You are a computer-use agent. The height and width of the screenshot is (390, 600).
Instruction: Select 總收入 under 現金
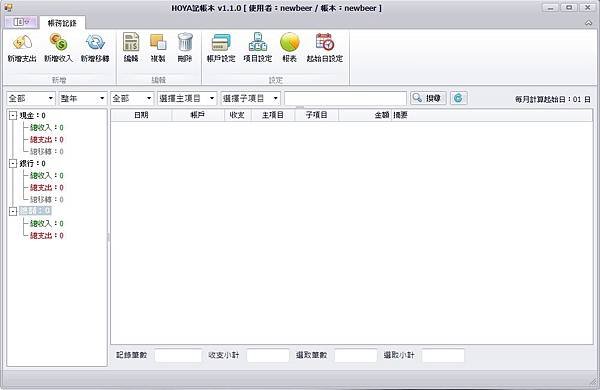coord(46,127)
